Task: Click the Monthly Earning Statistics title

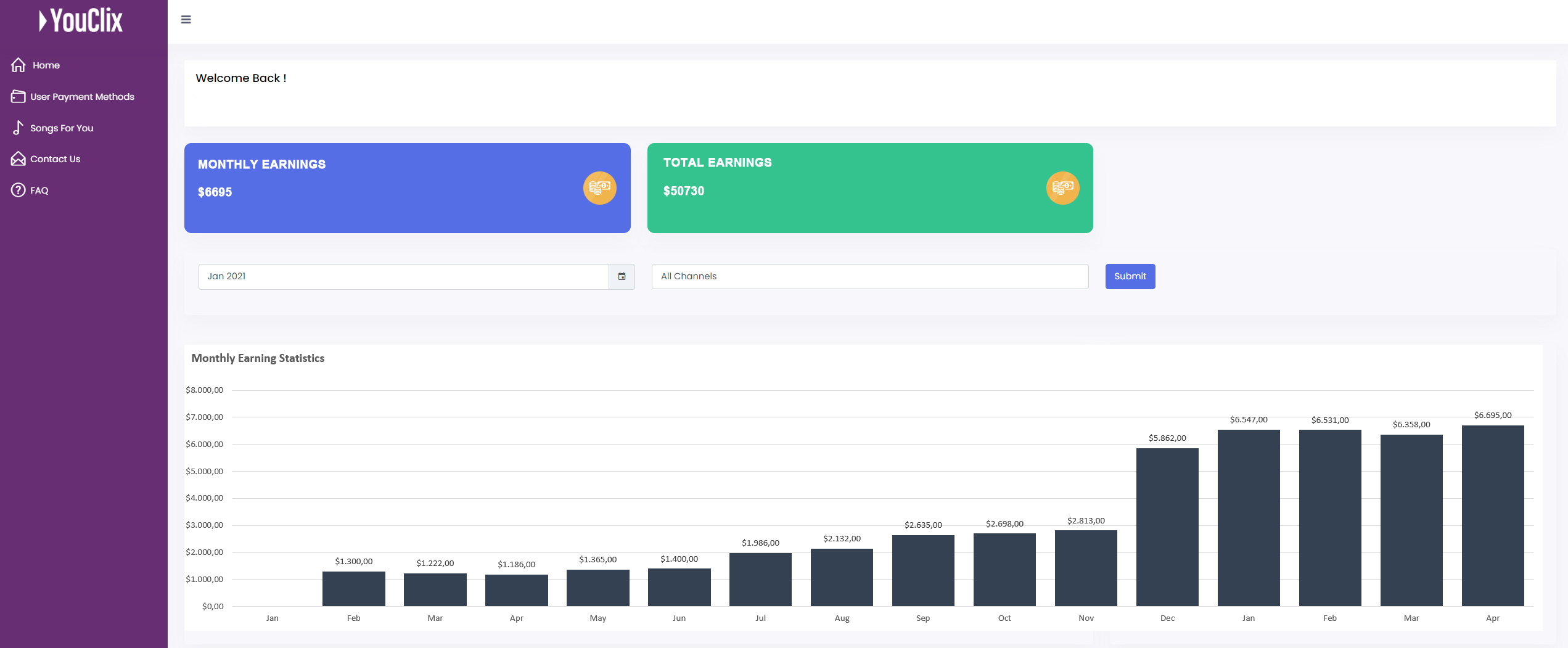Action: pos(258,358)
